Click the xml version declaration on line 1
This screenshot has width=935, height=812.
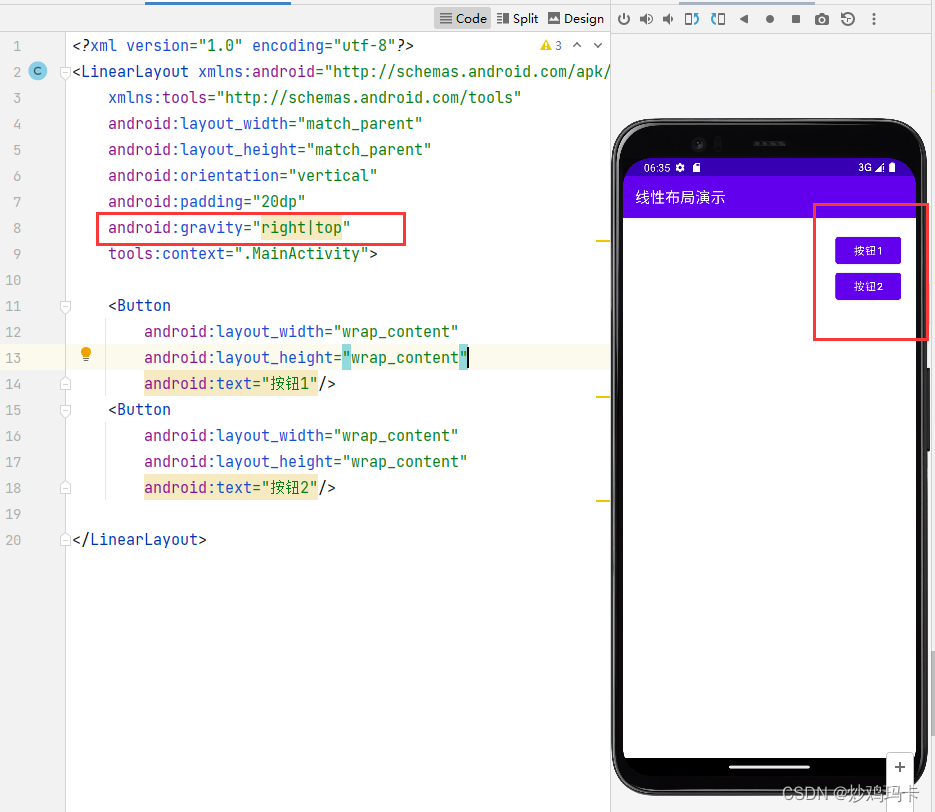tap(243, 46)
